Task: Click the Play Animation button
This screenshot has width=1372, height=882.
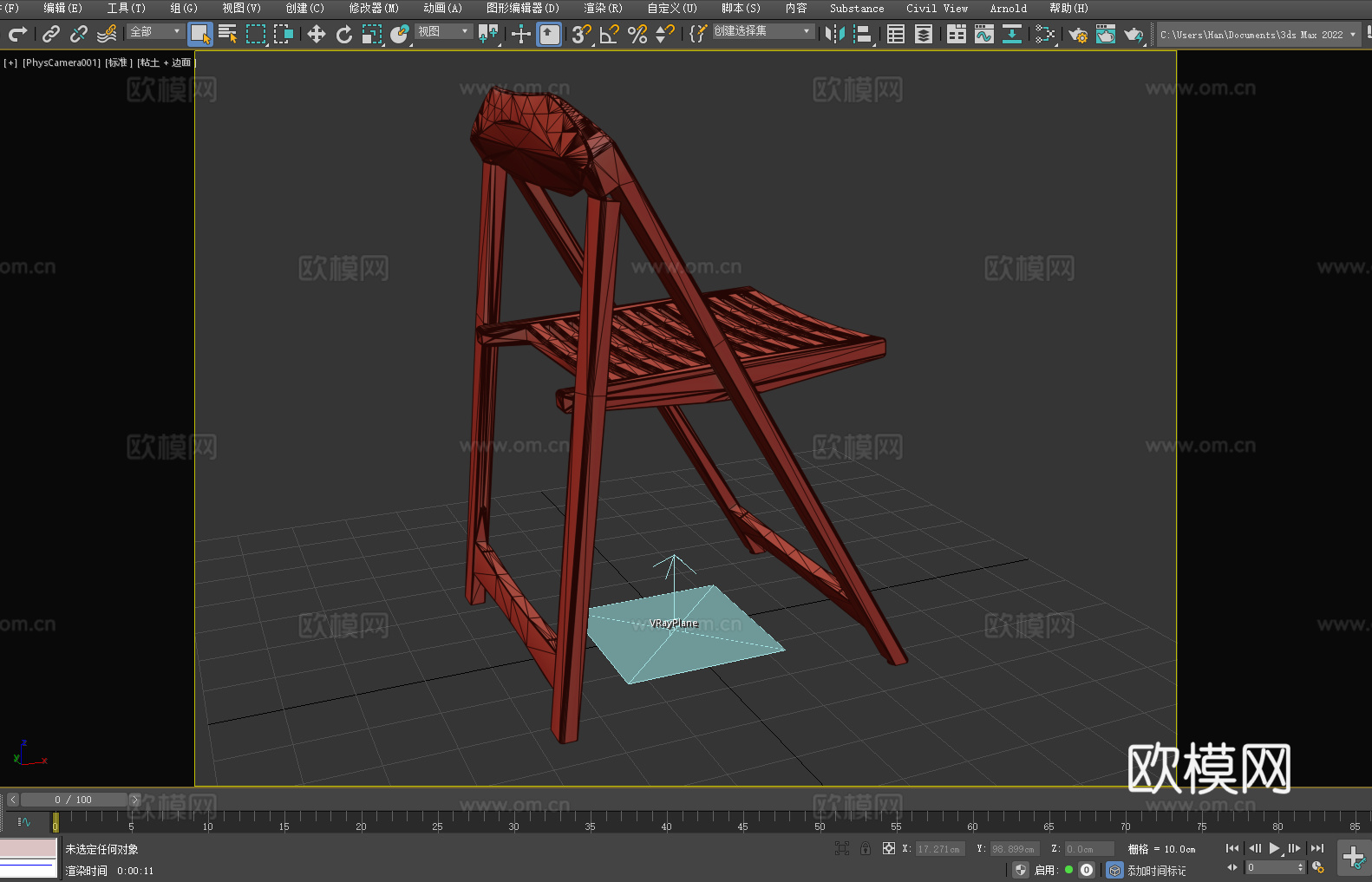Action: 1275,848
